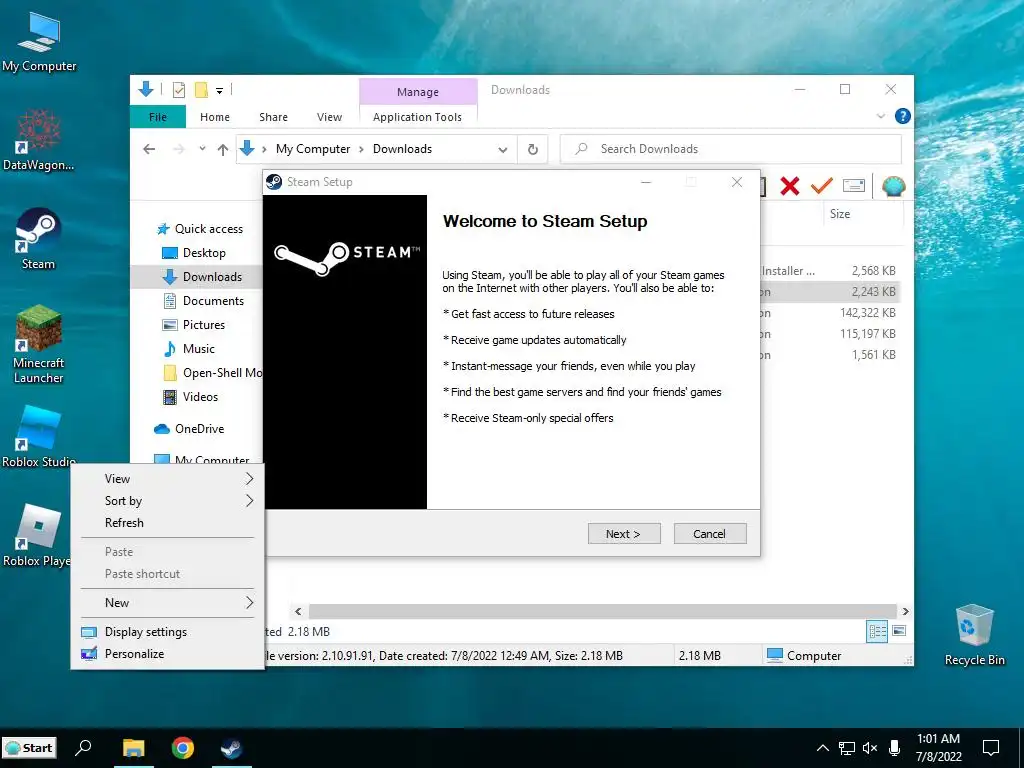Image resolution: width=1024 pixels, height=768 pixels.
Task: Expand View submenu in context menu
Action: click(x=168, y=479)
